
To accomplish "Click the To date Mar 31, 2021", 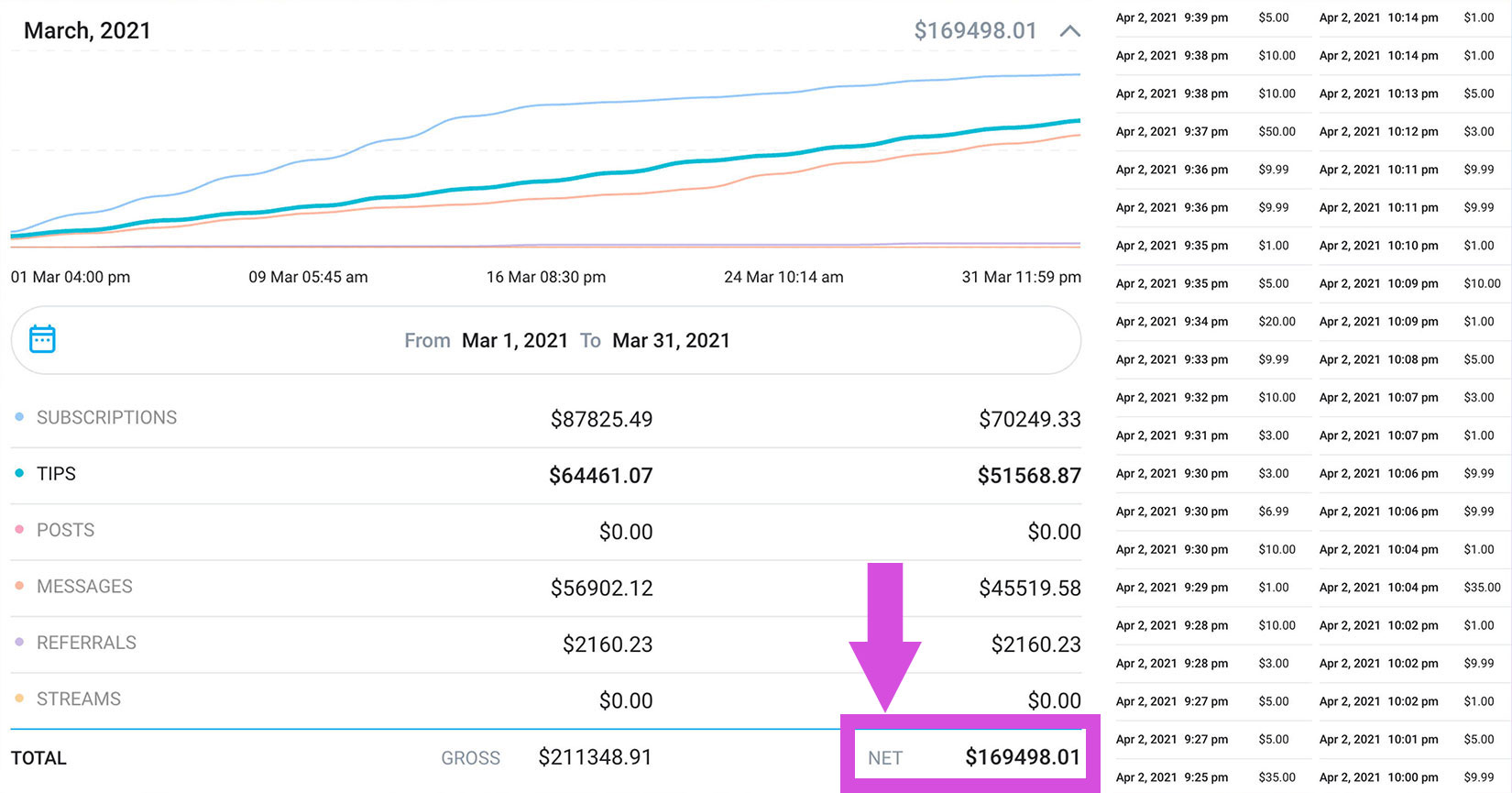I will [x=671, y=341].
